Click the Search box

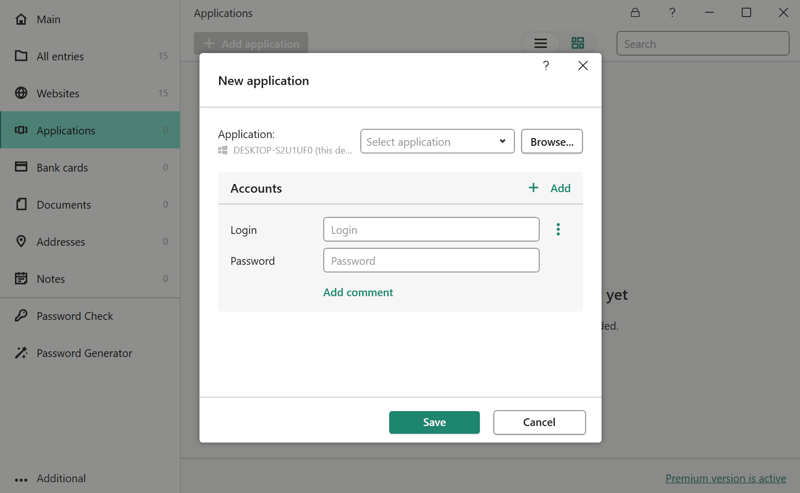[x=702, y=44]
